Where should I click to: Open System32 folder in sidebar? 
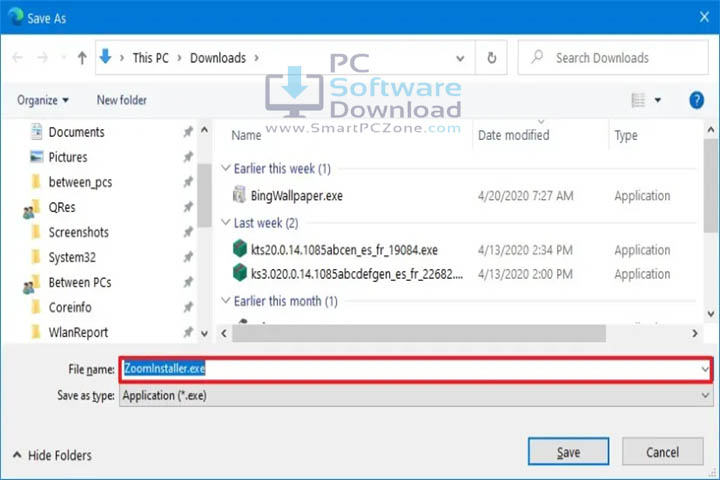point(72,257)
